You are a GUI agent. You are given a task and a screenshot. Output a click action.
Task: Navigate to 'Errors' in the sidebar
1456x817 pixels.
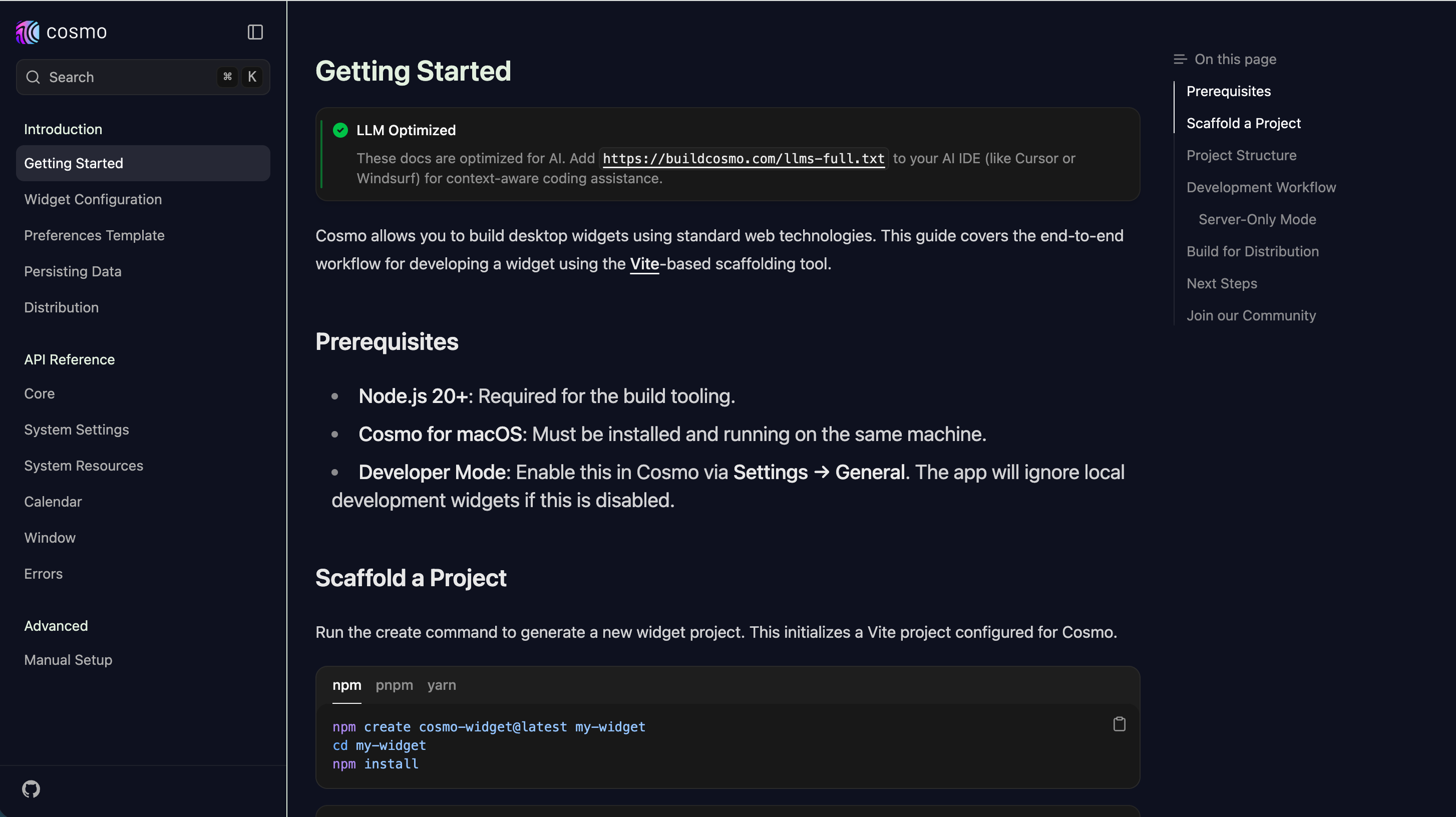(44, 574)
